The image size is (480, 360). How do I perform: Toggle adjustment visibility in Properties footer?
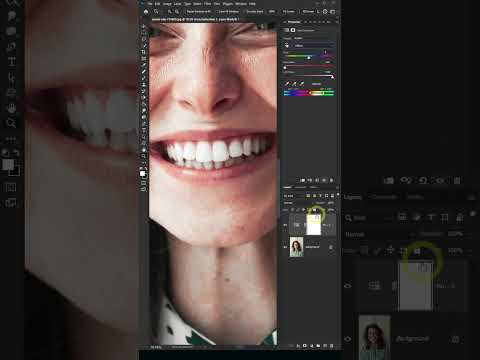(x=324, y=180)
